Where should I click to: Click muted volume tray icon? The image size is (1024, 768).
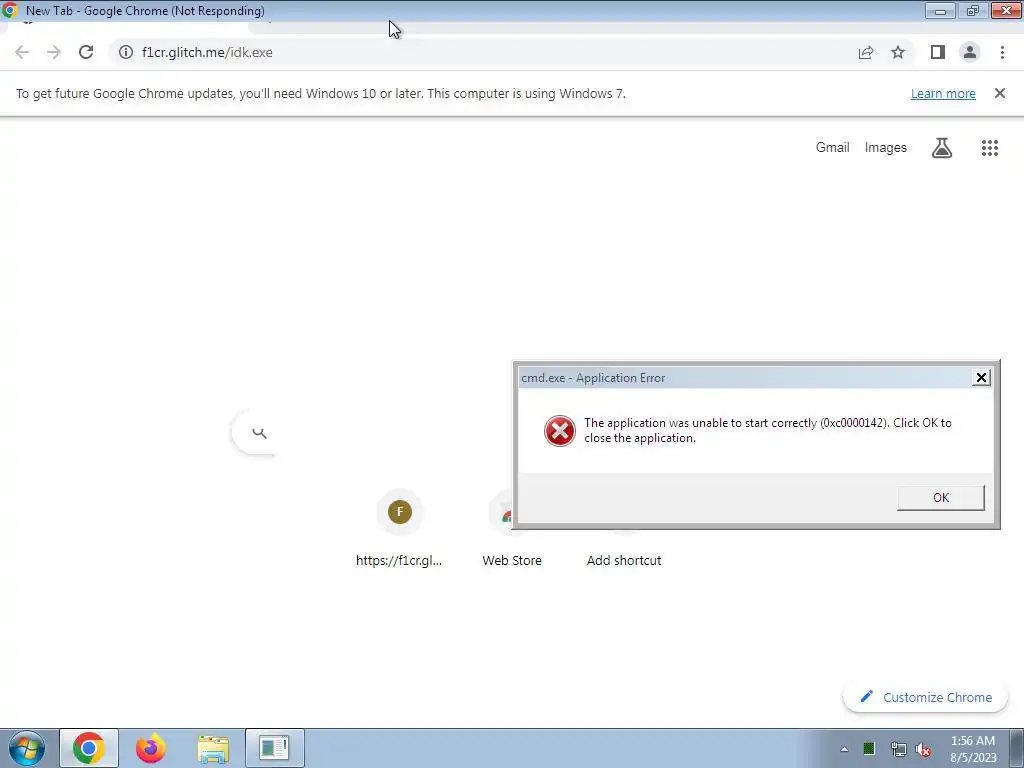tap(923, 749)
